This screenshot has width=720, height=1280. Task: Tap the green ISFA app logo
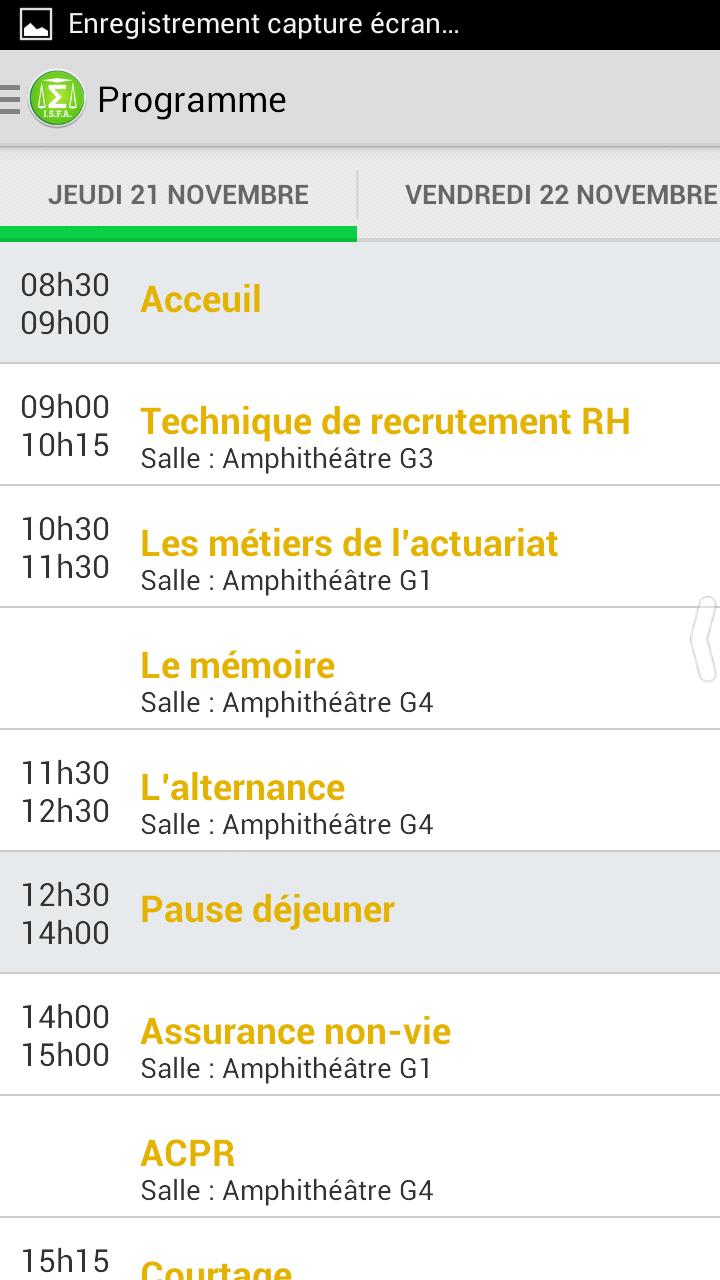(x=57, y=99)
